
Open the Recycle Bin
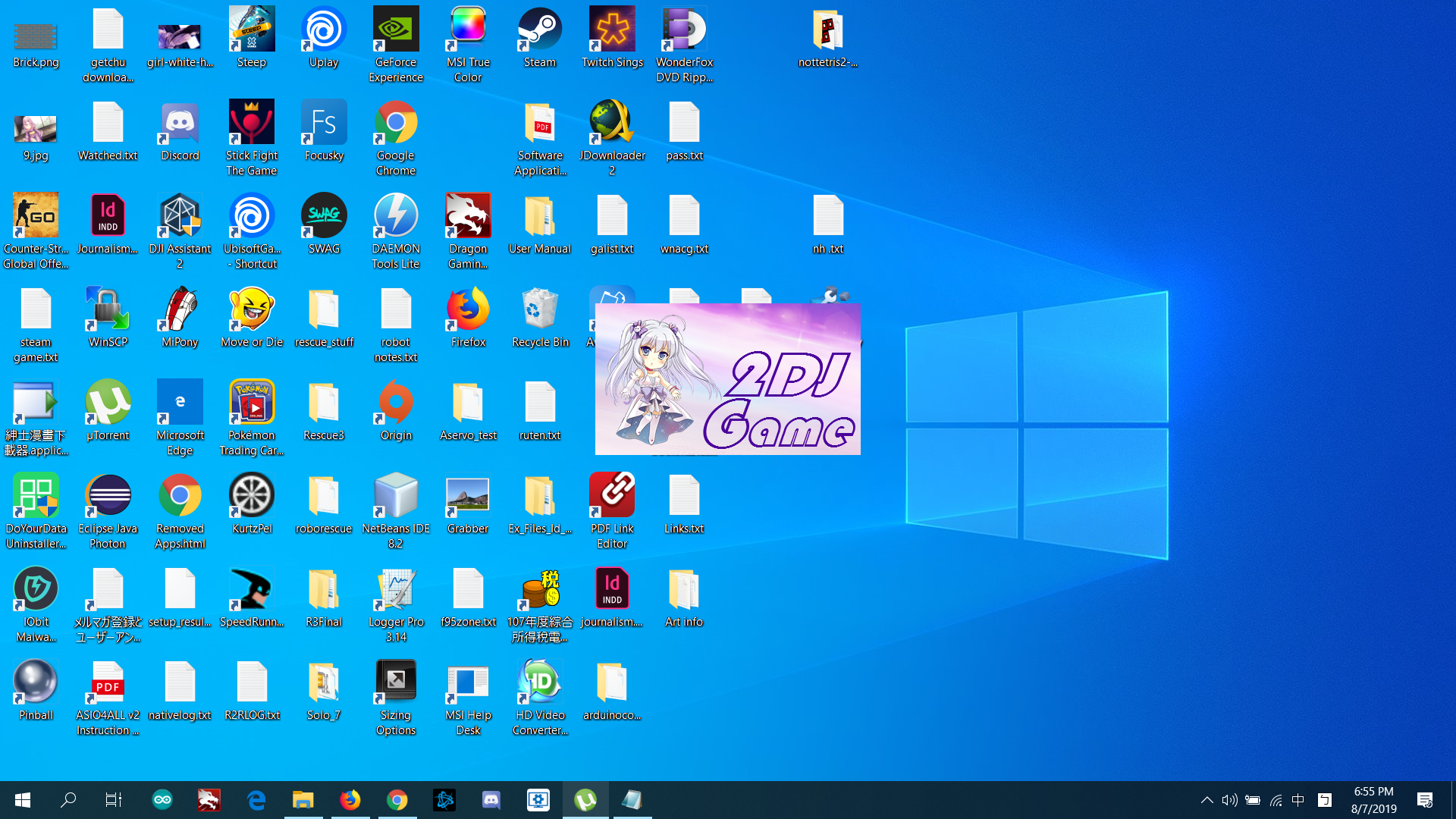click(540, 318)
